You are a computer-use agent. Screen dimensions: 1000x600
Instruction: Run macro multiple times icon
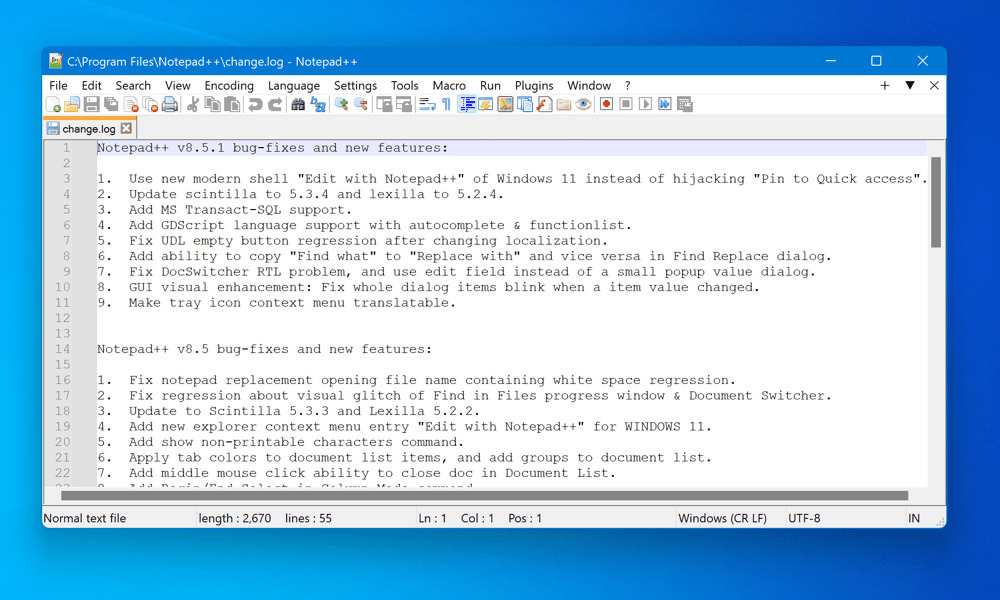point(665,104)
